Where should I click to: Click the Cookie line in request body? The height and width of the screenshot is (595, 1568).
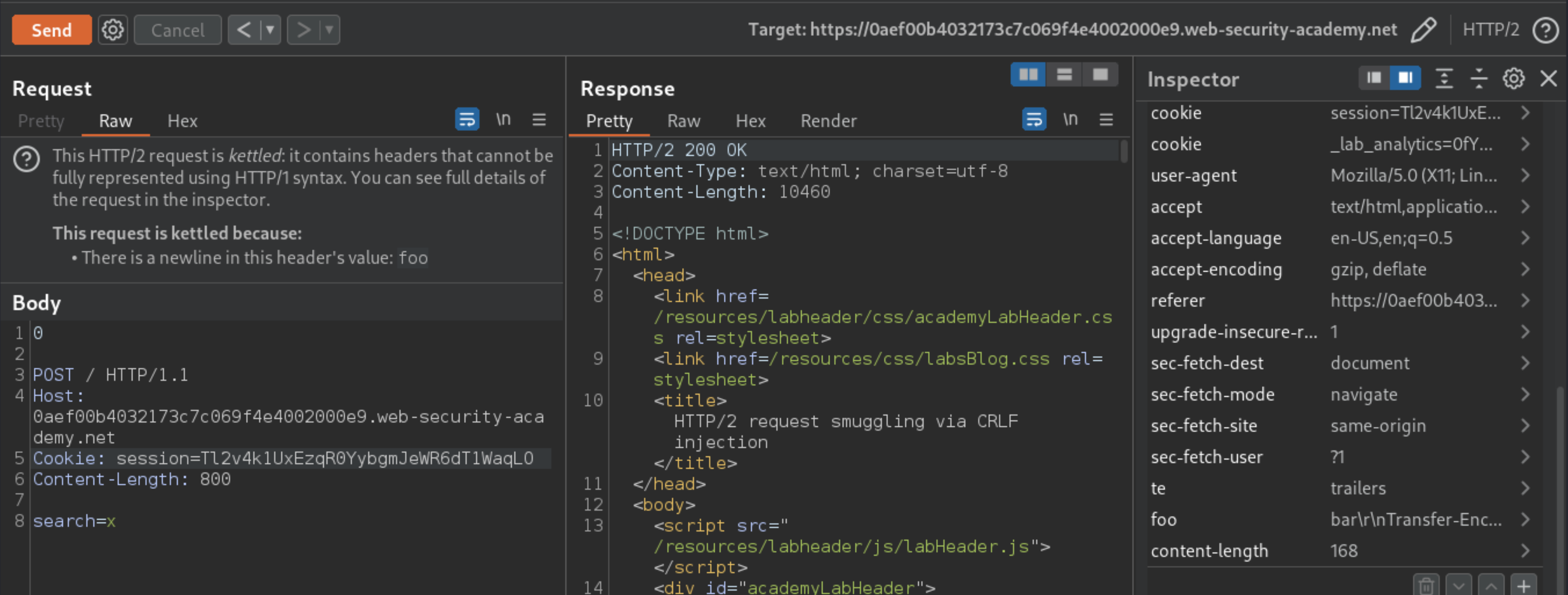point(283,458)
